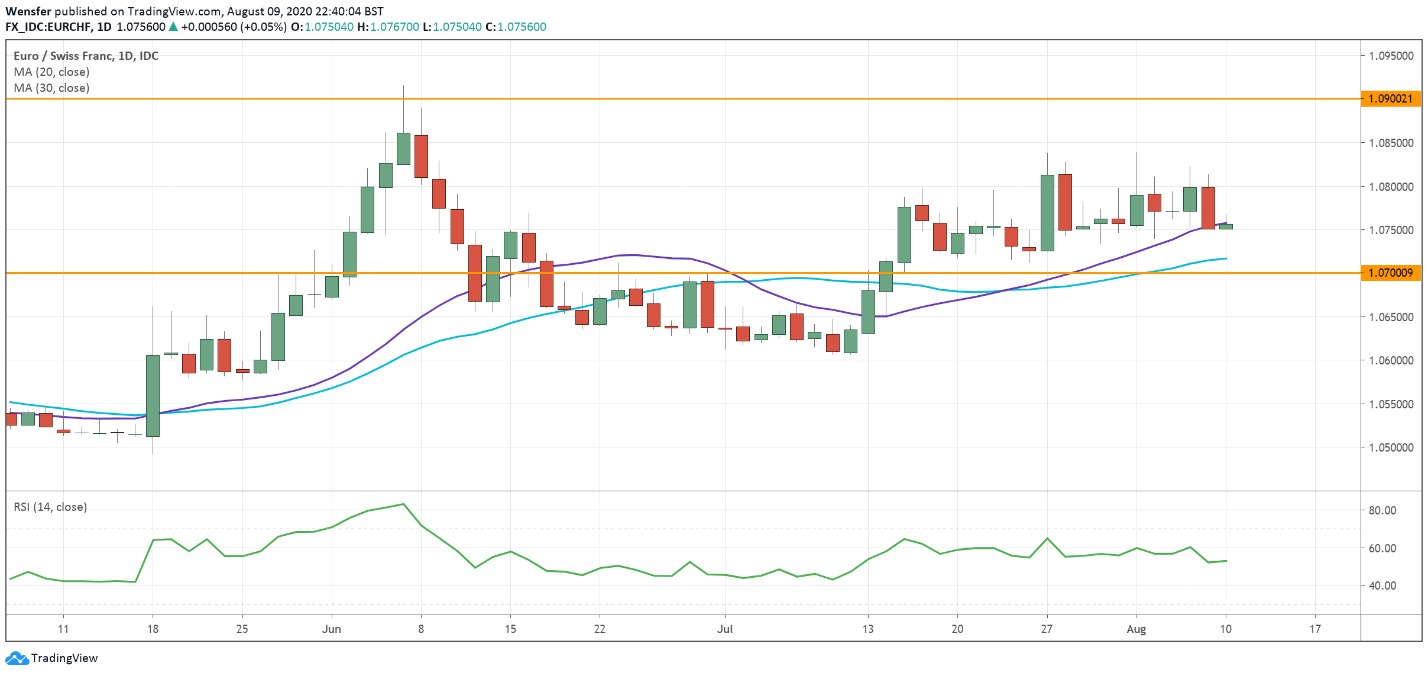Click the Aug label on the time axis
Image resolution: width=1428 pixels, height=675 pixels.
(x=1137, y=629)
